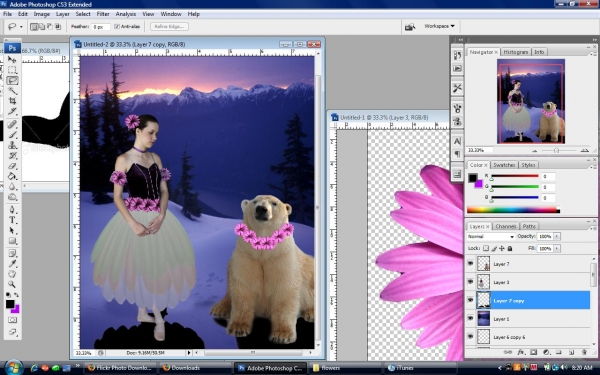Select the Clone Stamp tool
600x375 pixels.
point(12,145)
